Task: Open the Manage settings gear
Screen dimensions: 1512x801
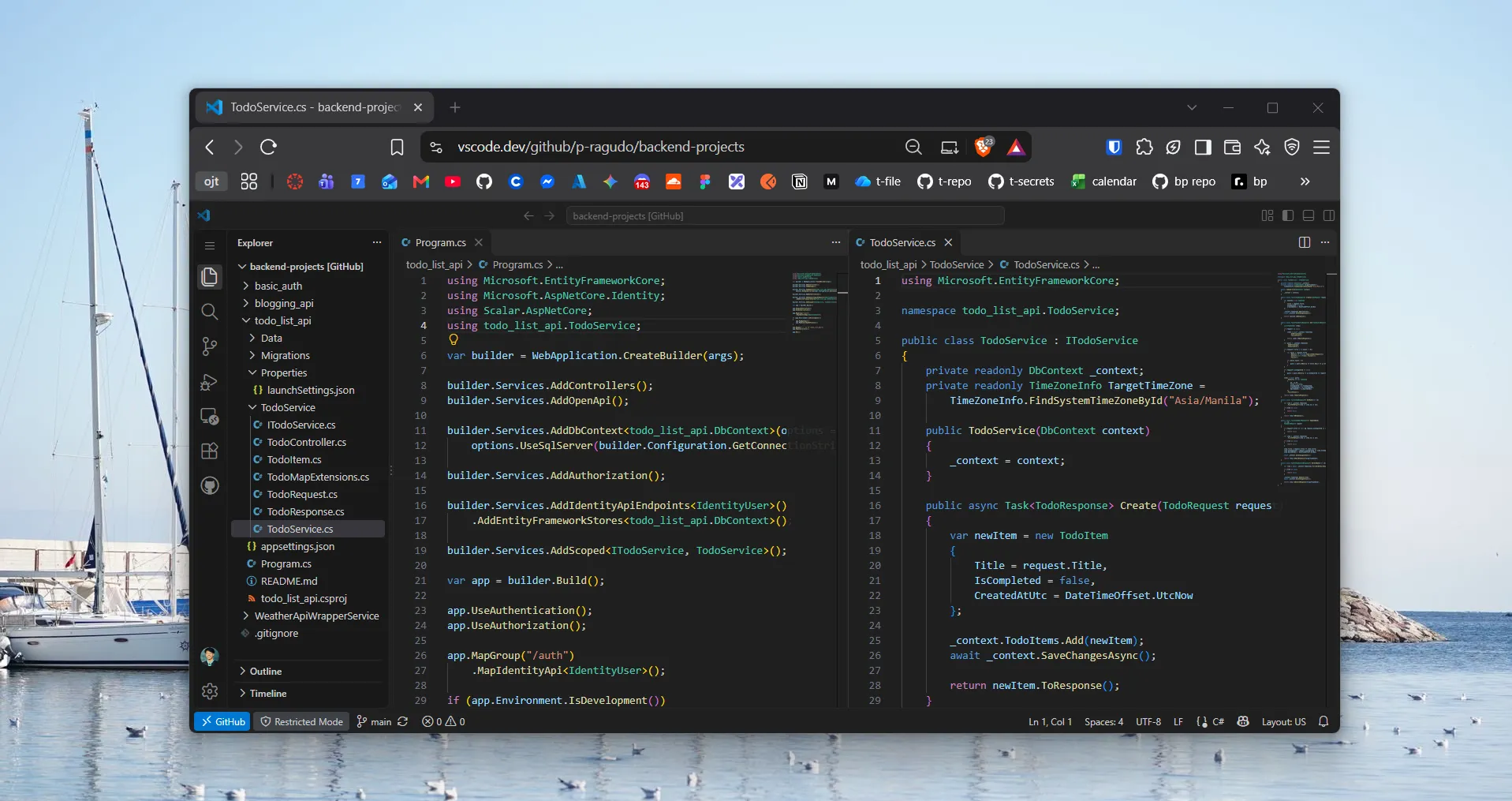Action: coord(209,691)
